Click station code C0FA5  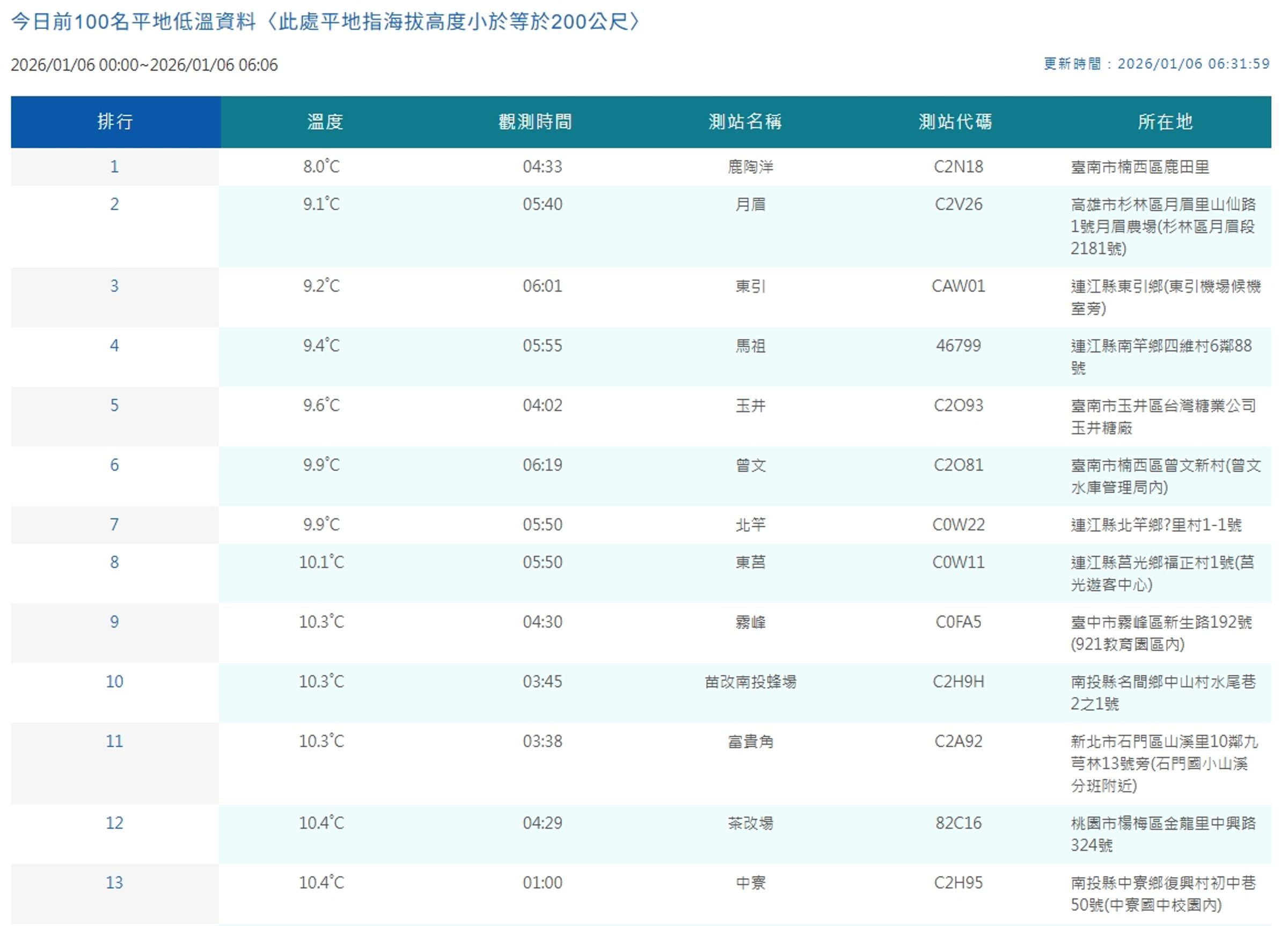pyautogui.click(x=958, y=622)
